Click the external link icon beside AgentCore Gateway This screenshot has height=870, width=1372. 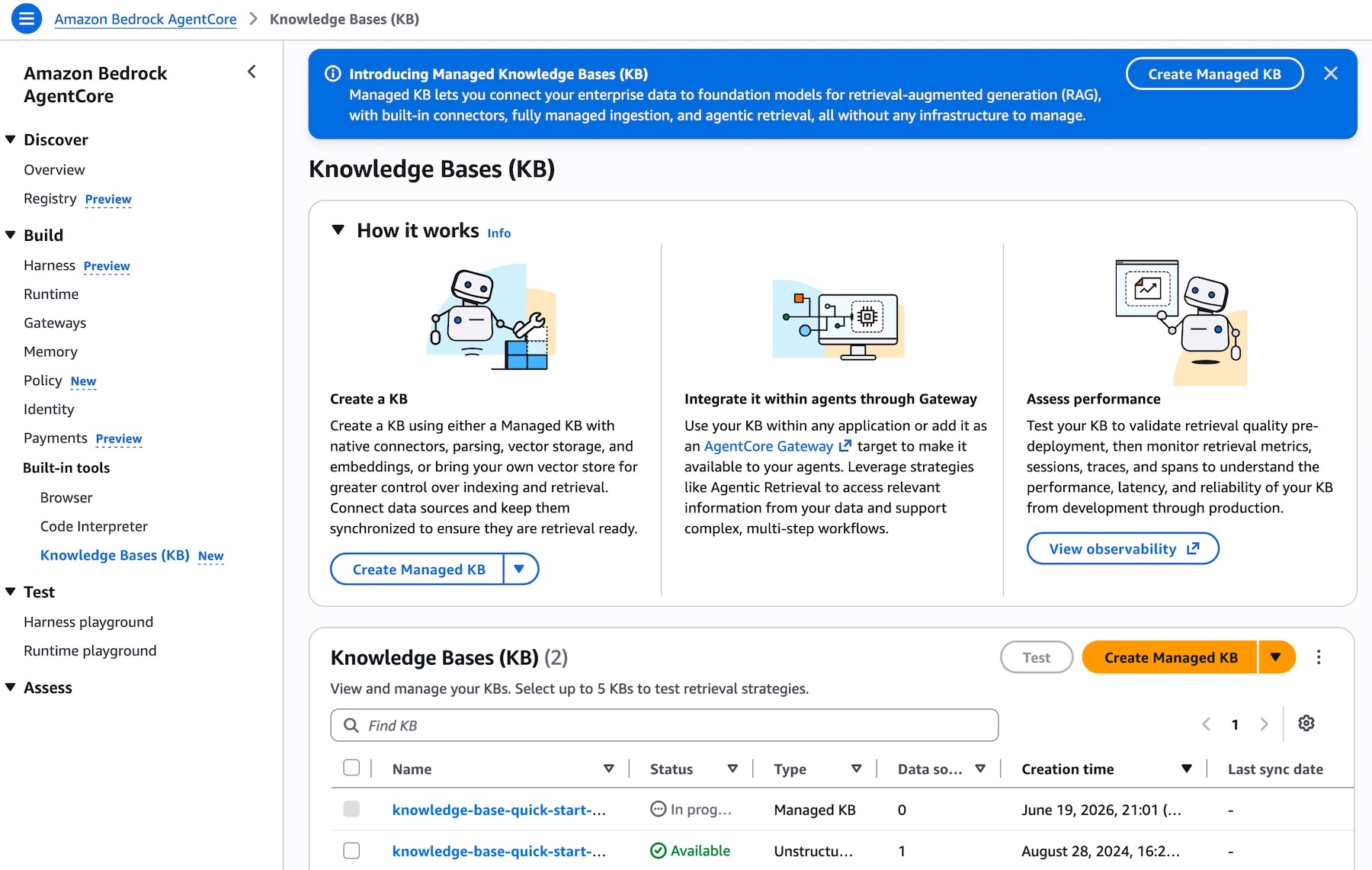point(845,445)
